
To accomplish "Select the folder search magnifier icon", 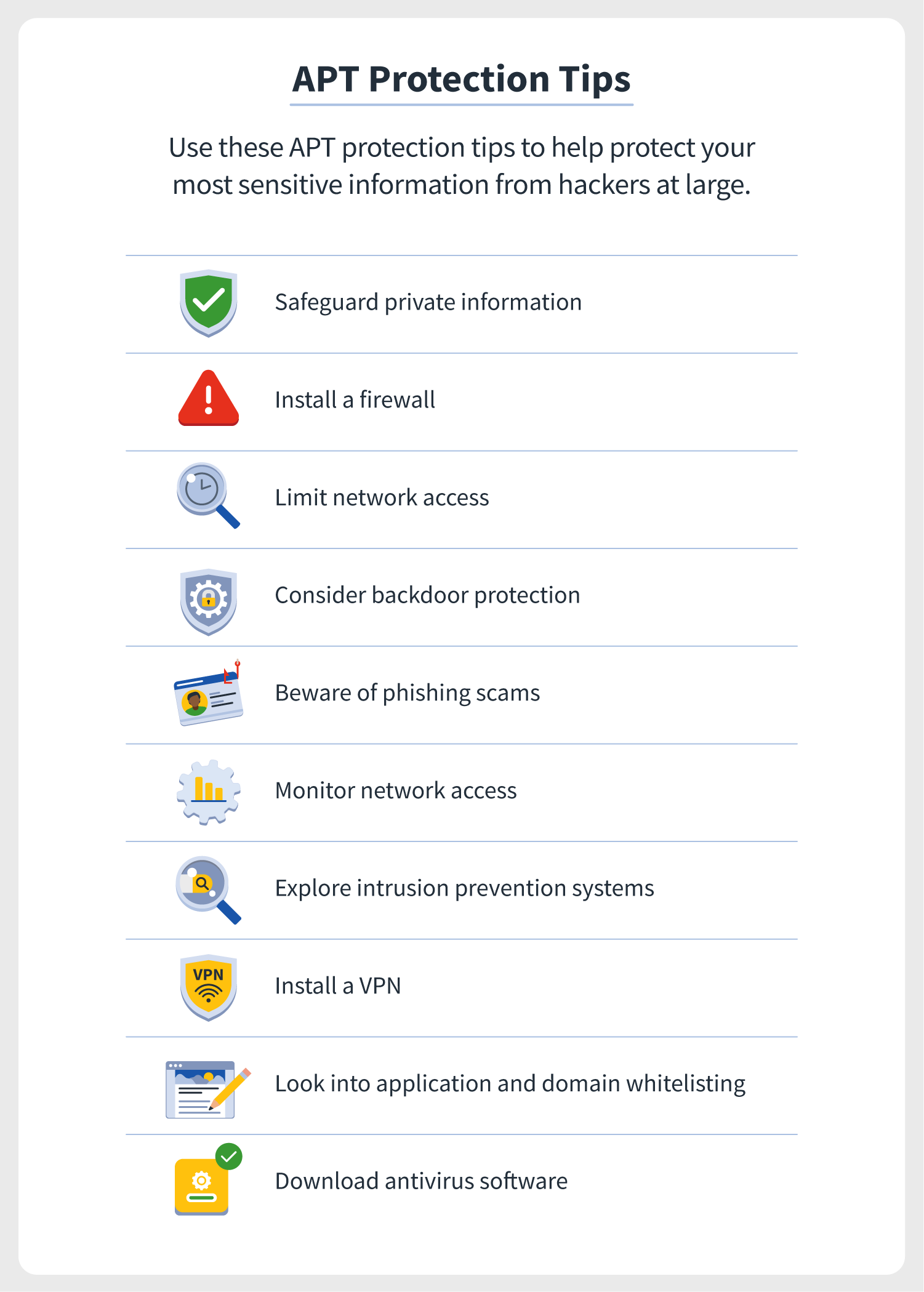I will click(x=208, y=890).
